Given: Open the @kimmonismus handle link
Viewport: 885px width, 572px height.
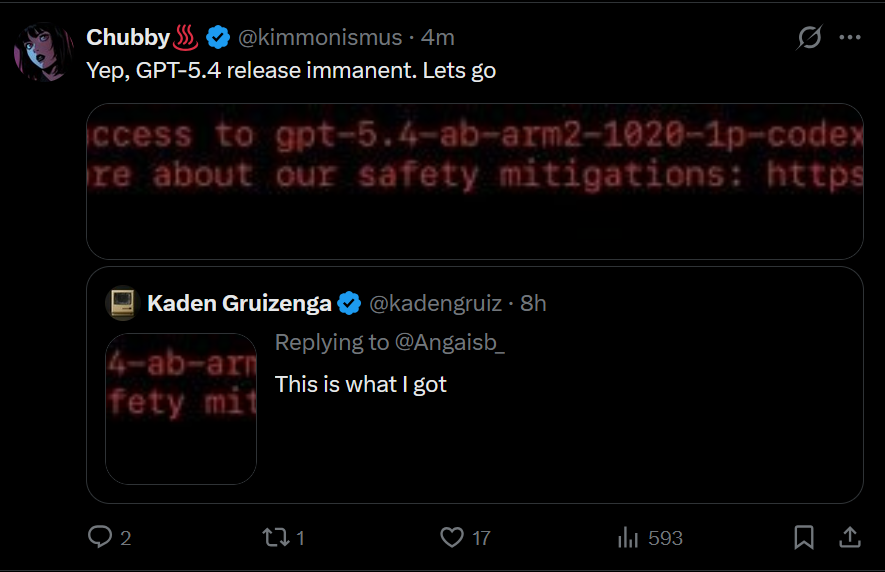Looking at the screenshot, I should (318, 38).
